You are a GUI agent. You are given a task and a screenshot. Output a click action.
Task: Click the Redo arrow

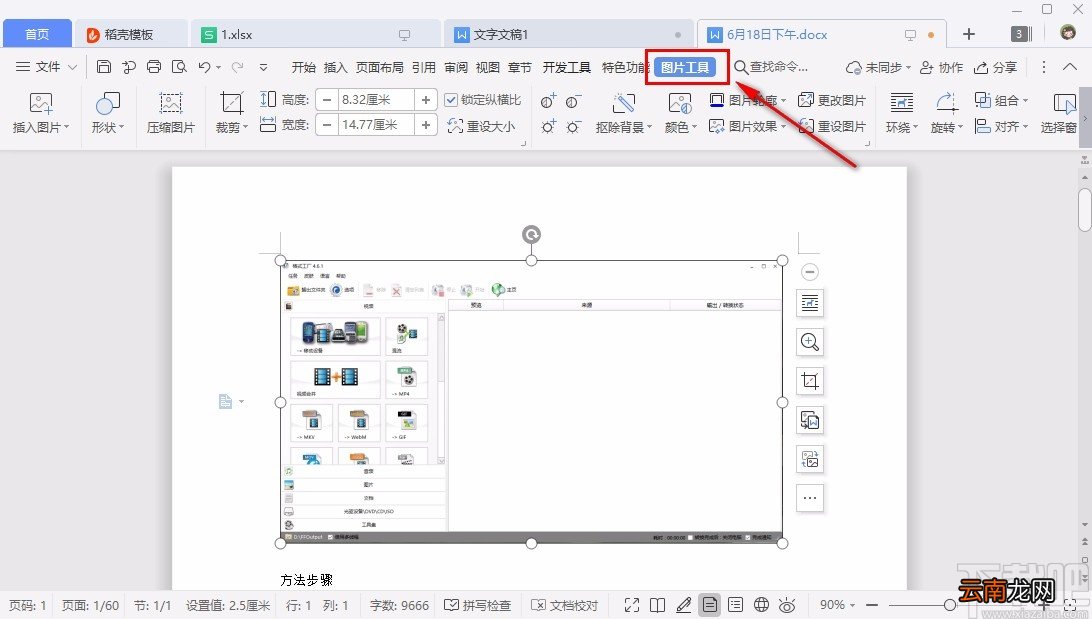click(237, 67)
